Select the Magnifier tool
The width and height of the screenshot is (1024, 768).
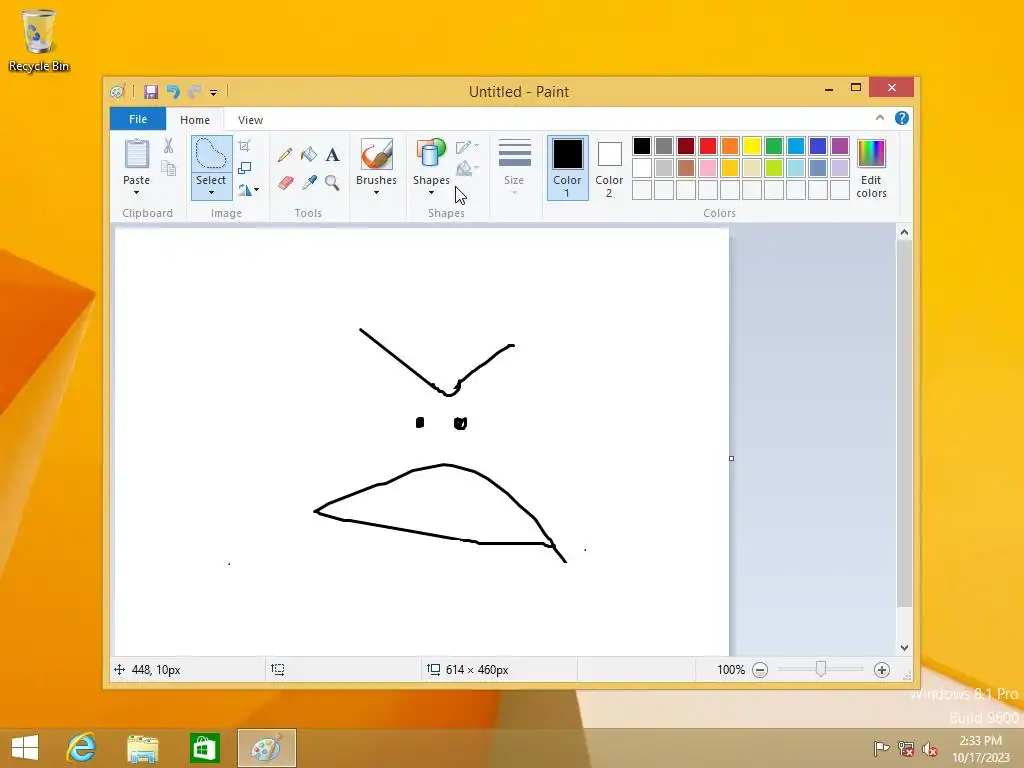click(332, 182)
